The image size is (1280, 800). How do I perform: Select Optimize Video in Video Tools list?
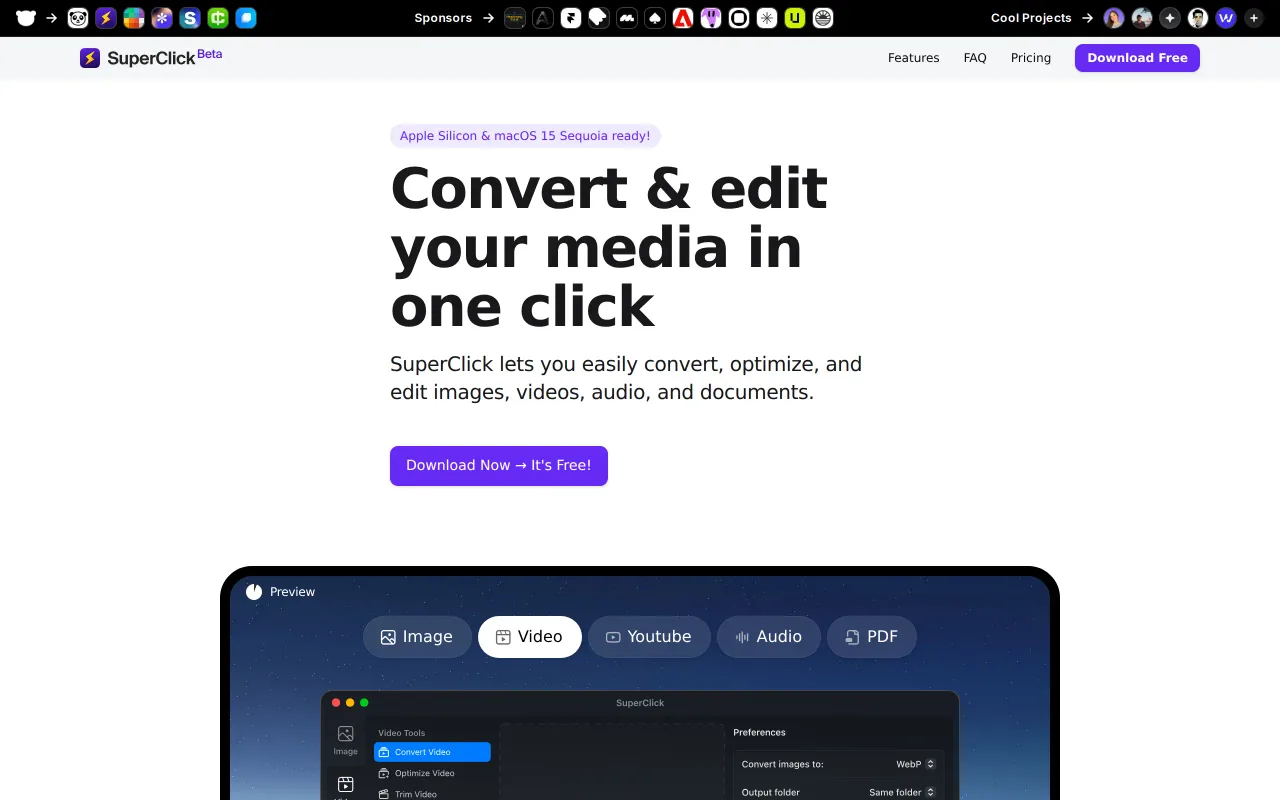[432, 773]
